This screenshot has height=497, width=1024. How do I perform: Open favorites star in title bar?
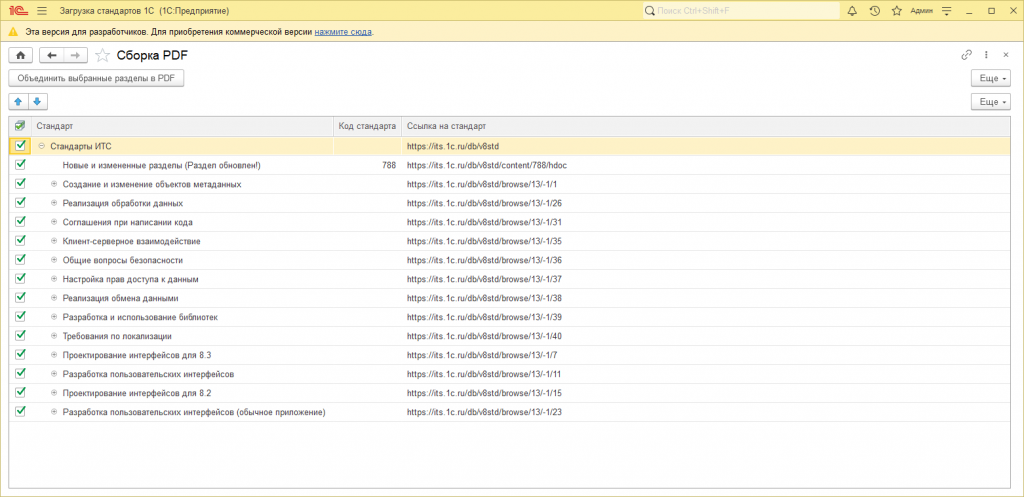point(897,11)
